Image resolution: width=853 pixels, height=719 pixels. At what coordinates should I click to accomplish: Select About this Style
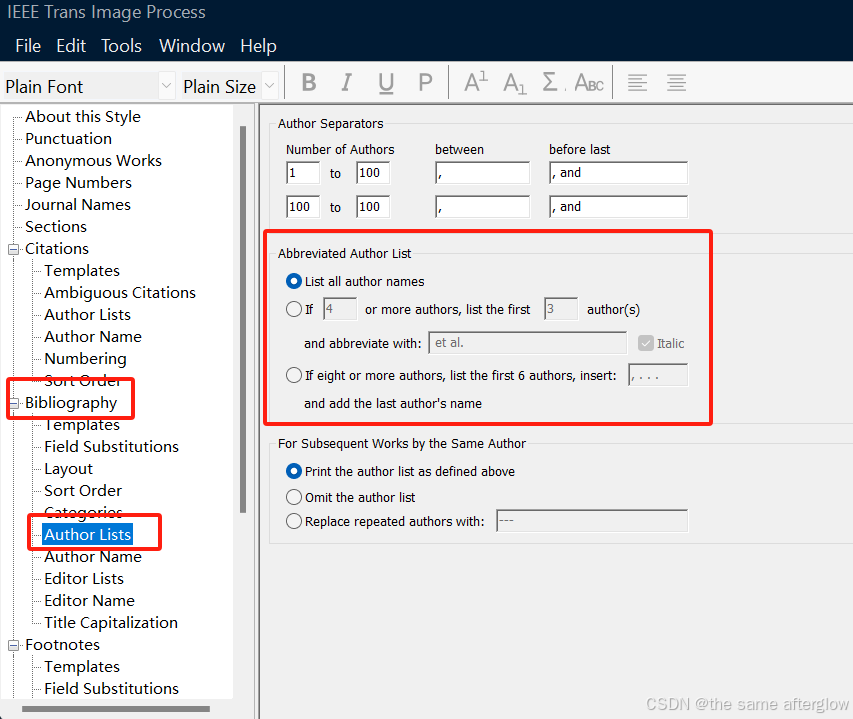[x=83, y=116]
